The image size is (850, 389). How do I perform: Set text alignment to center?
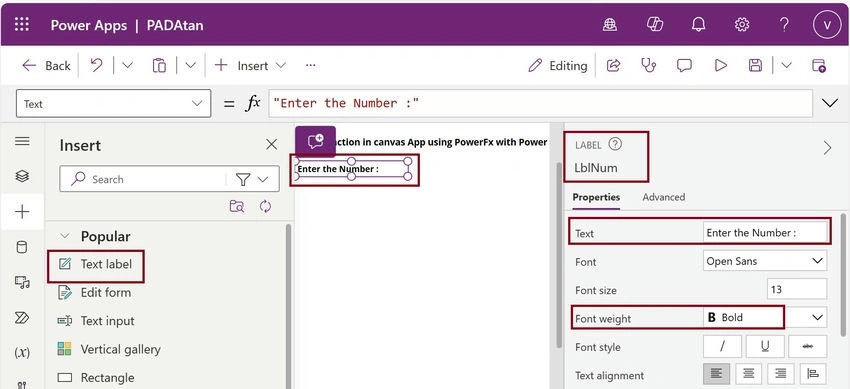[749, 374]
